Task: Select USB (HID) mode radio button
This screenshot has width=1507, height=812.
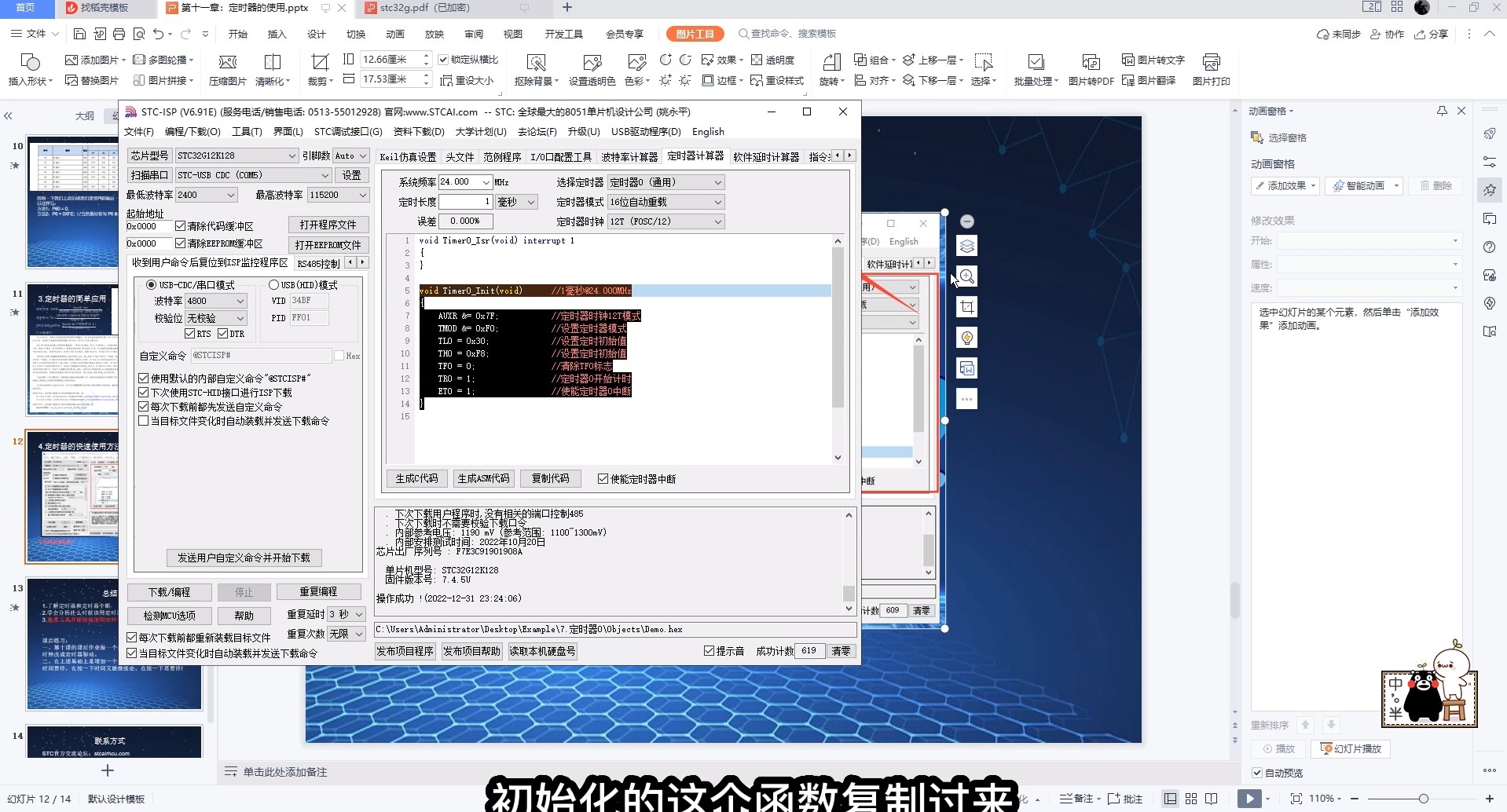Action: 273,284
